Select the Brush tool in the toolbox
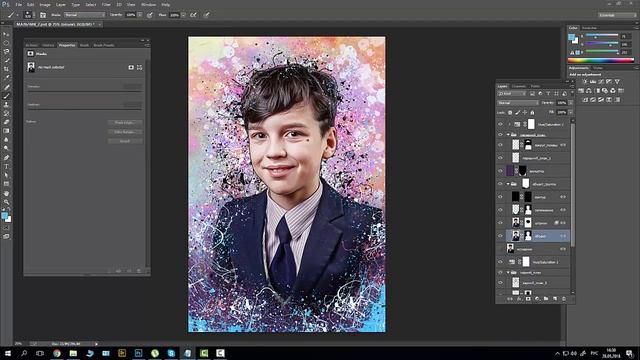This screenshot has height=360, width=640. pos(6,96)
